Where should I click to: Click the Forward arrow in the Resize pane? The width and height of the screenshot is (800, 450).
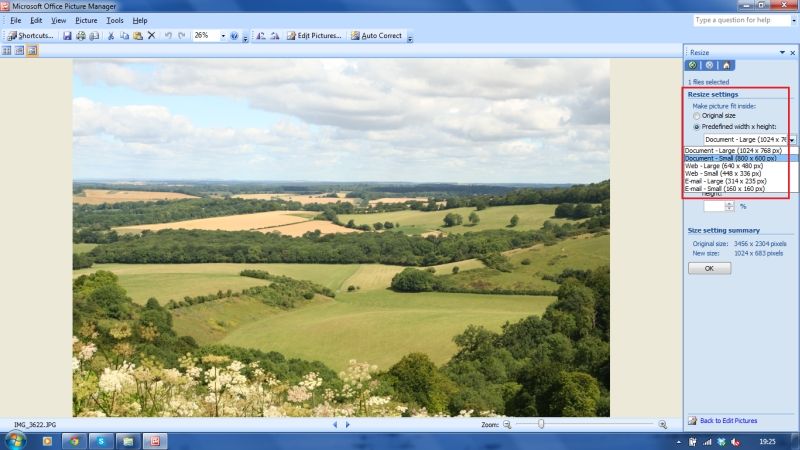coord(709,65)
